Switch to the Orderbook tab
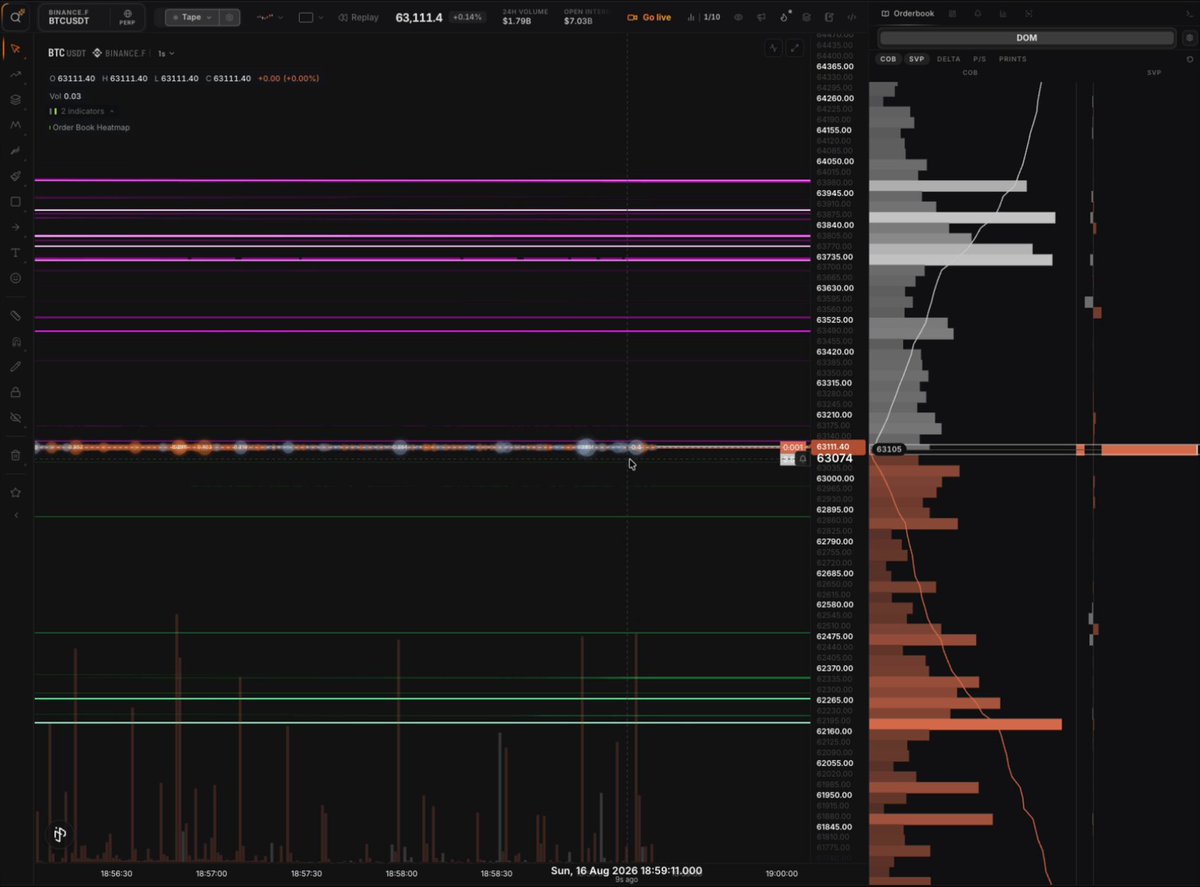The width and height of the screenshot is (1200, 887). (x=907, y=13)
